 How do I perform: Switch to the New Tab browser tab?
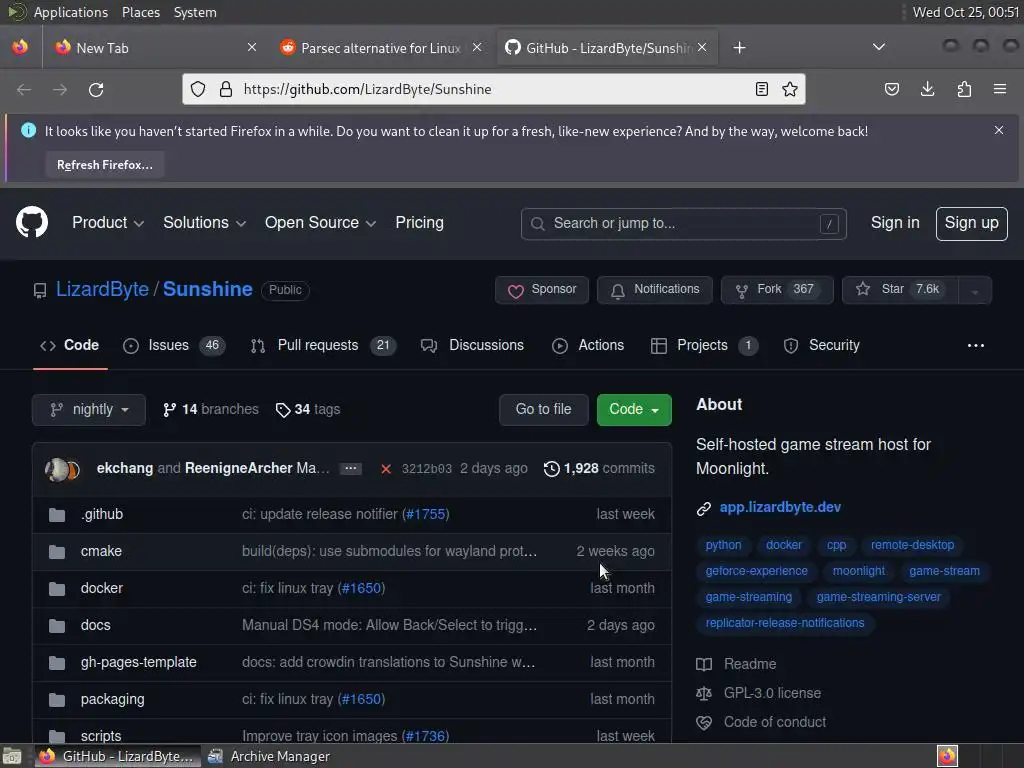(x=155, y=48)
